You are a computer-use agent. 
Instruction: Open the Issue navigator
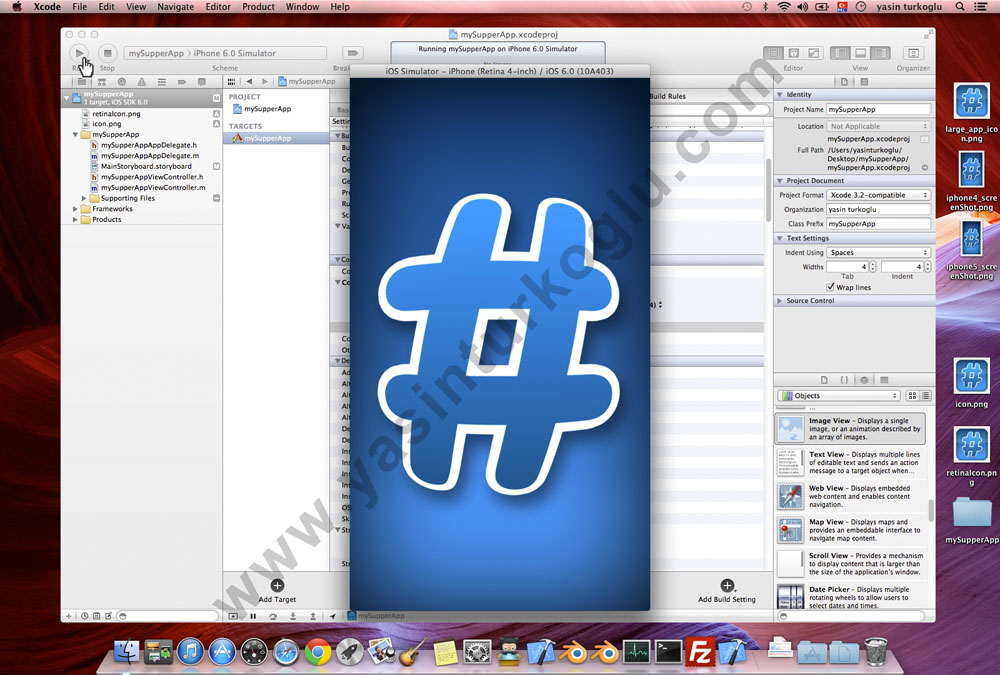pyautogui.click(x=142, y=82)
